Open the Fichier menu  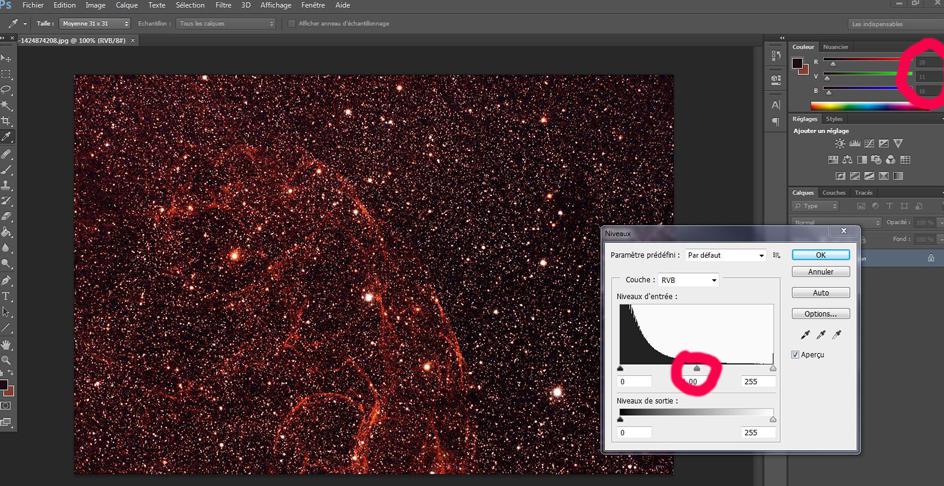click(x=33, y=5)
